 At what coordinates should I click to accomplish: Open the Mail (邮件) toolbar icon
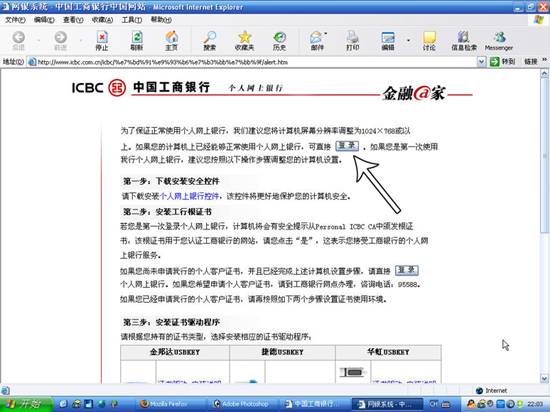click(317, 41)
